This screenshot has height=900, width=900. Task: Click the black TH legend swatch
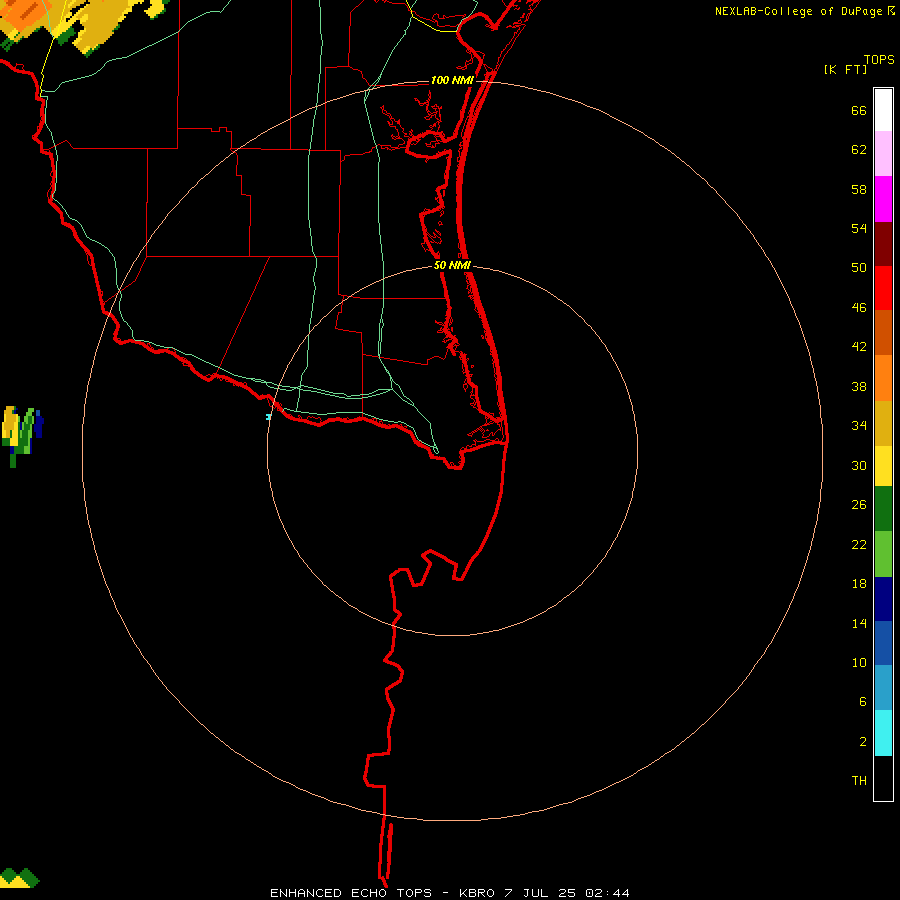coord(883,778)
